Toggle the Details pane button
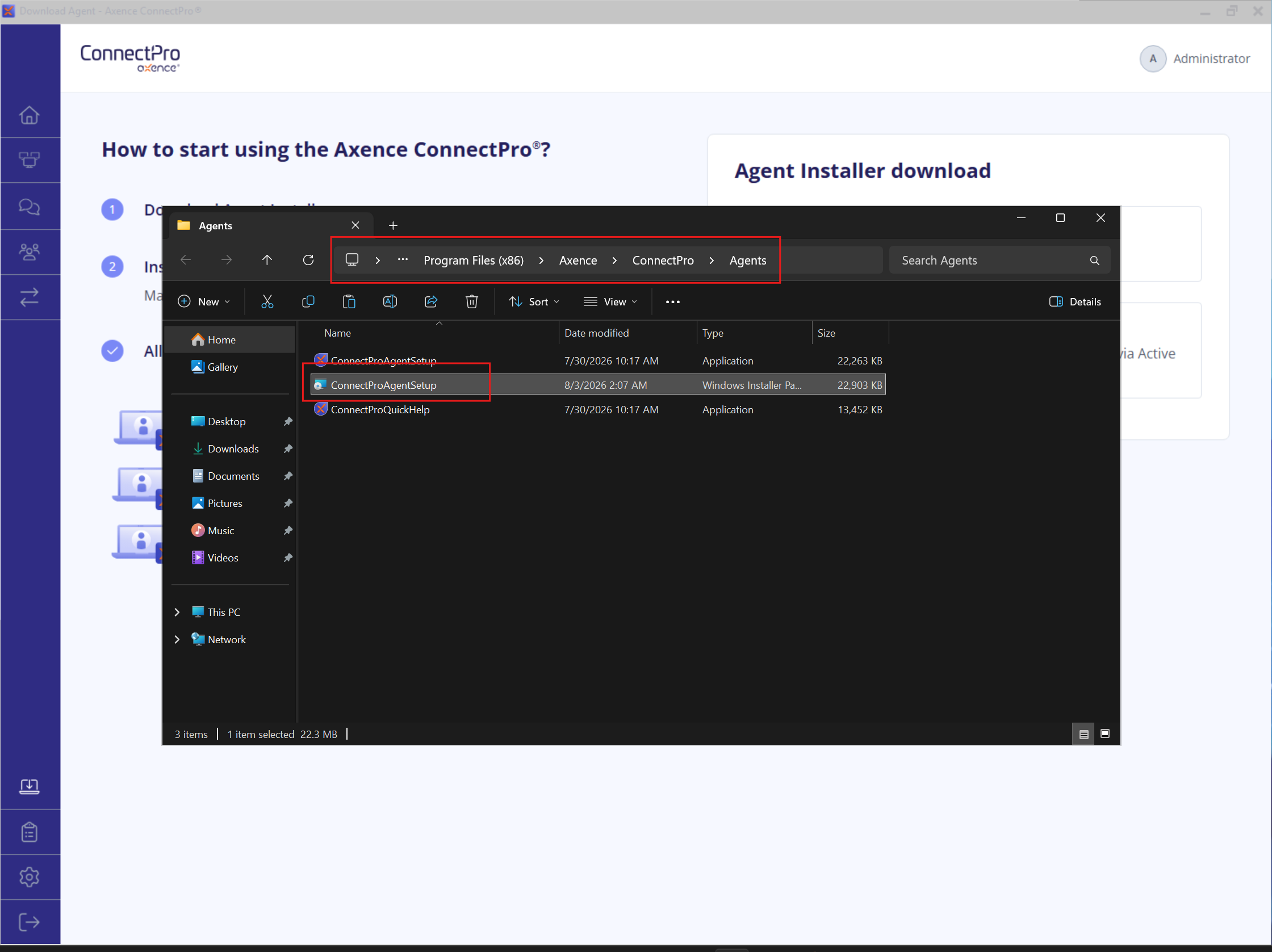Screen dimensions: 1272x952 1075,302
